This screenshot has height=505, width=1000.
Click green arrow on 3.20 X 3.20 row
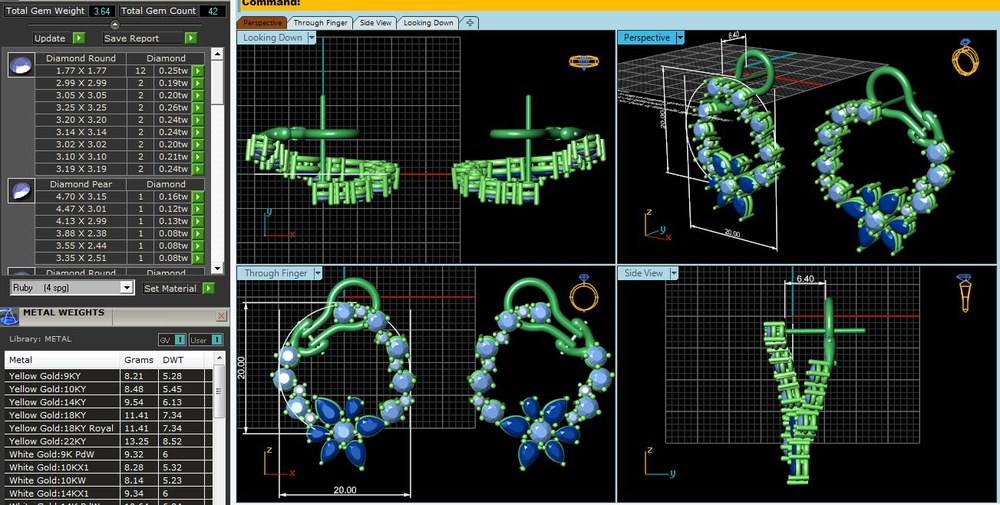(198, 120)
